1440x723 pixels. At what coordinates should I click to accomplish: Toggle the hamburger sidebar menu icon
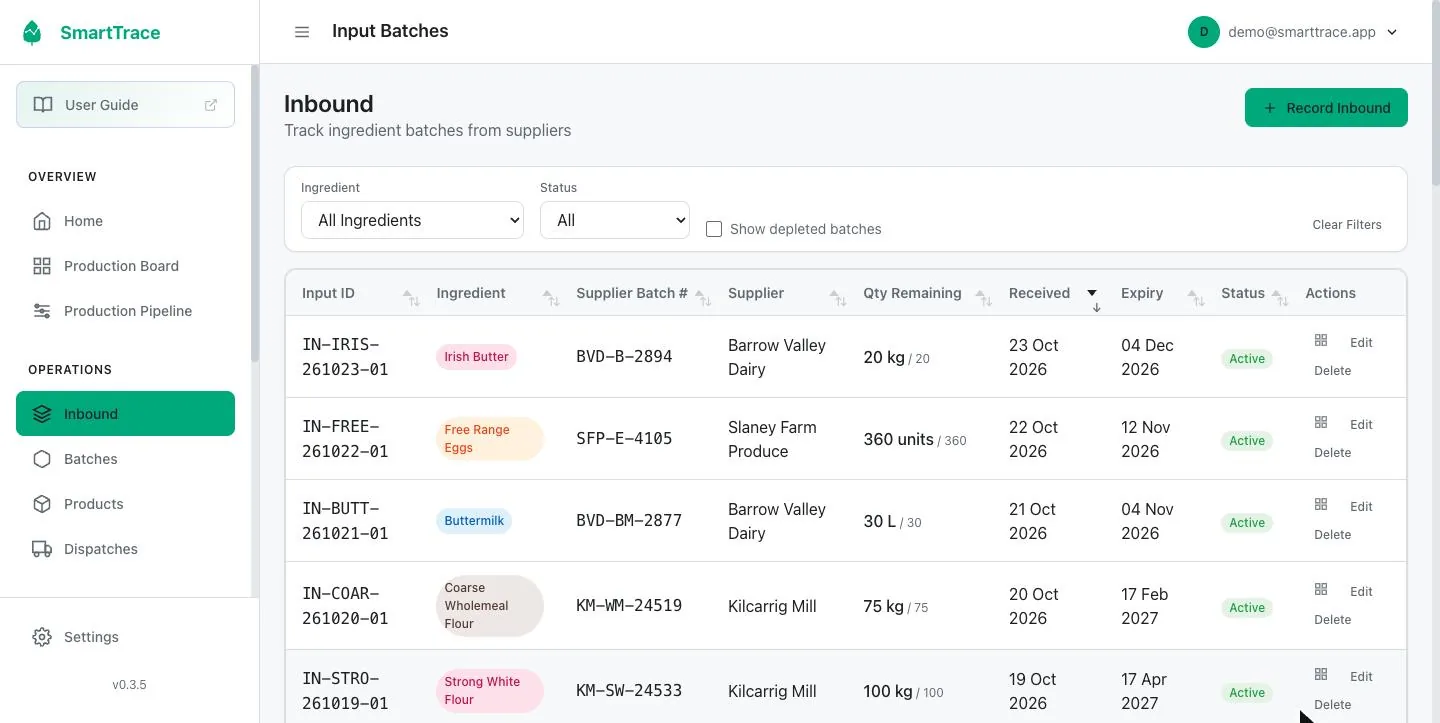point(302,32)
